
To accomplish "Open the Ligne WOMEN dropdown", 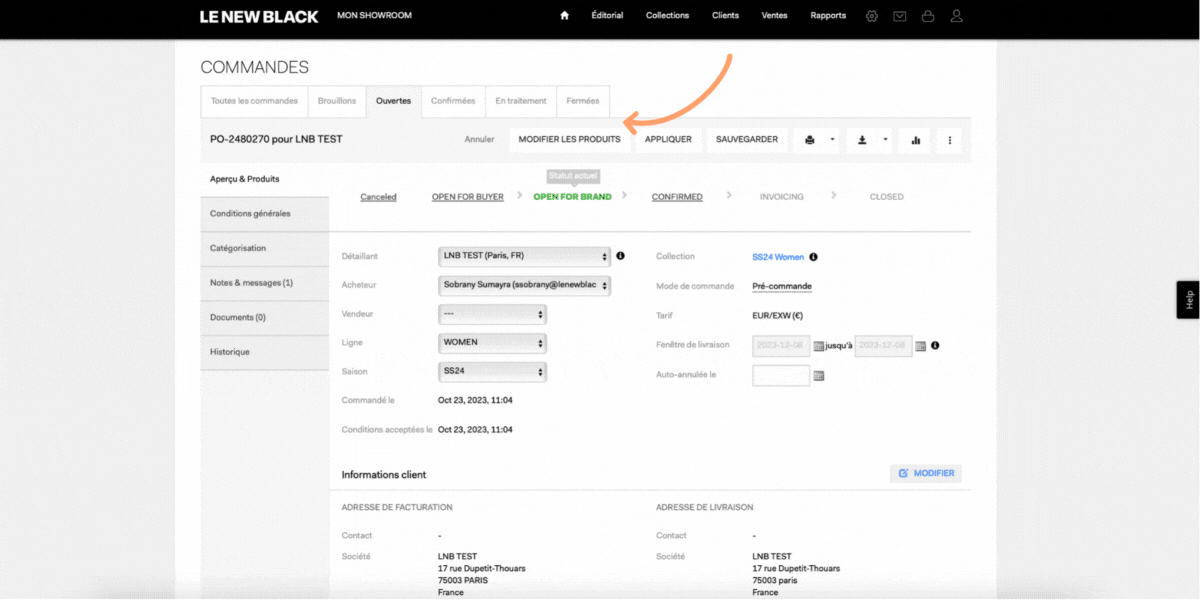I will [x=492, y=343].
